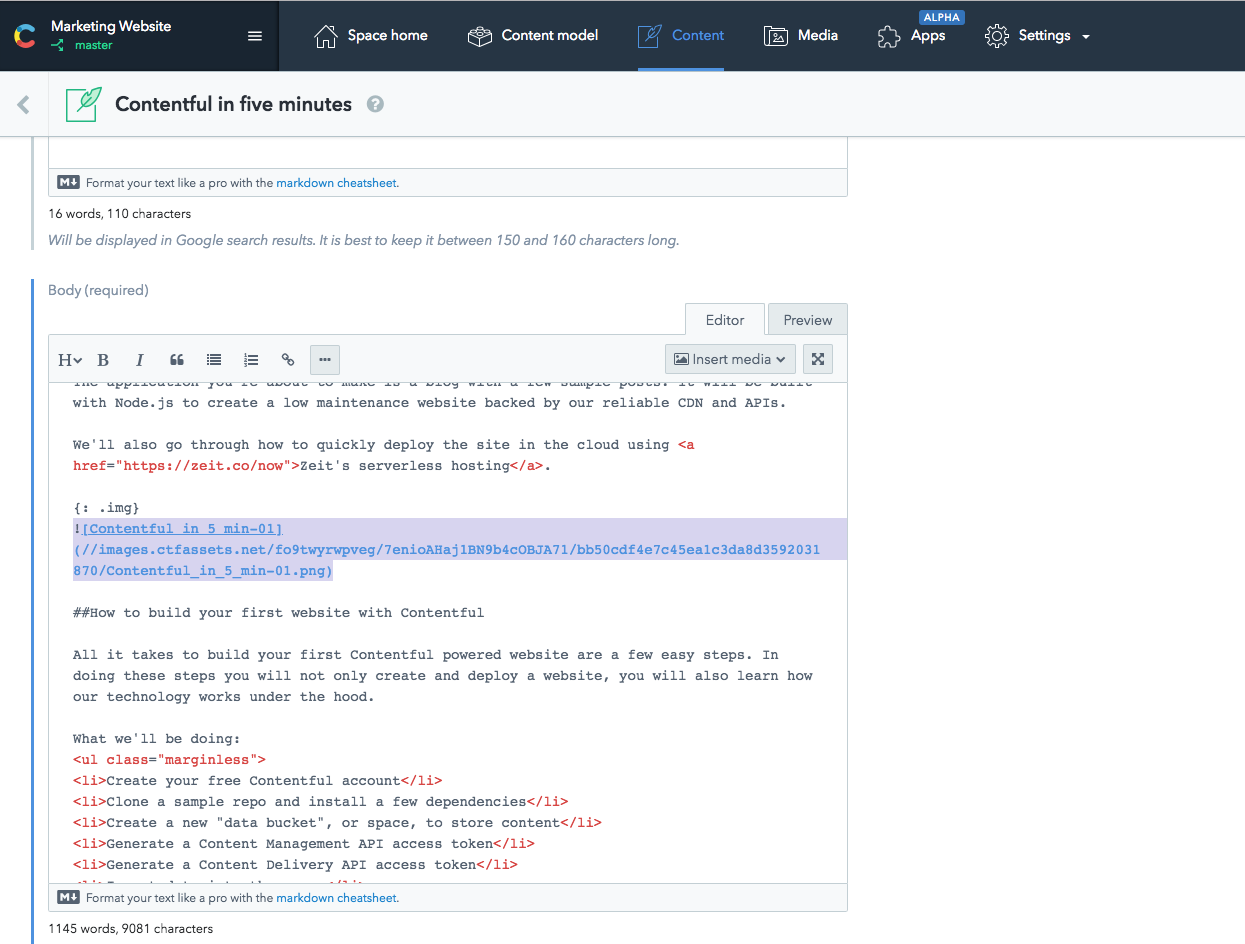Click the Media image icon
The height and width of the screenshot is (944, 1245).
[x=776, y=37]
